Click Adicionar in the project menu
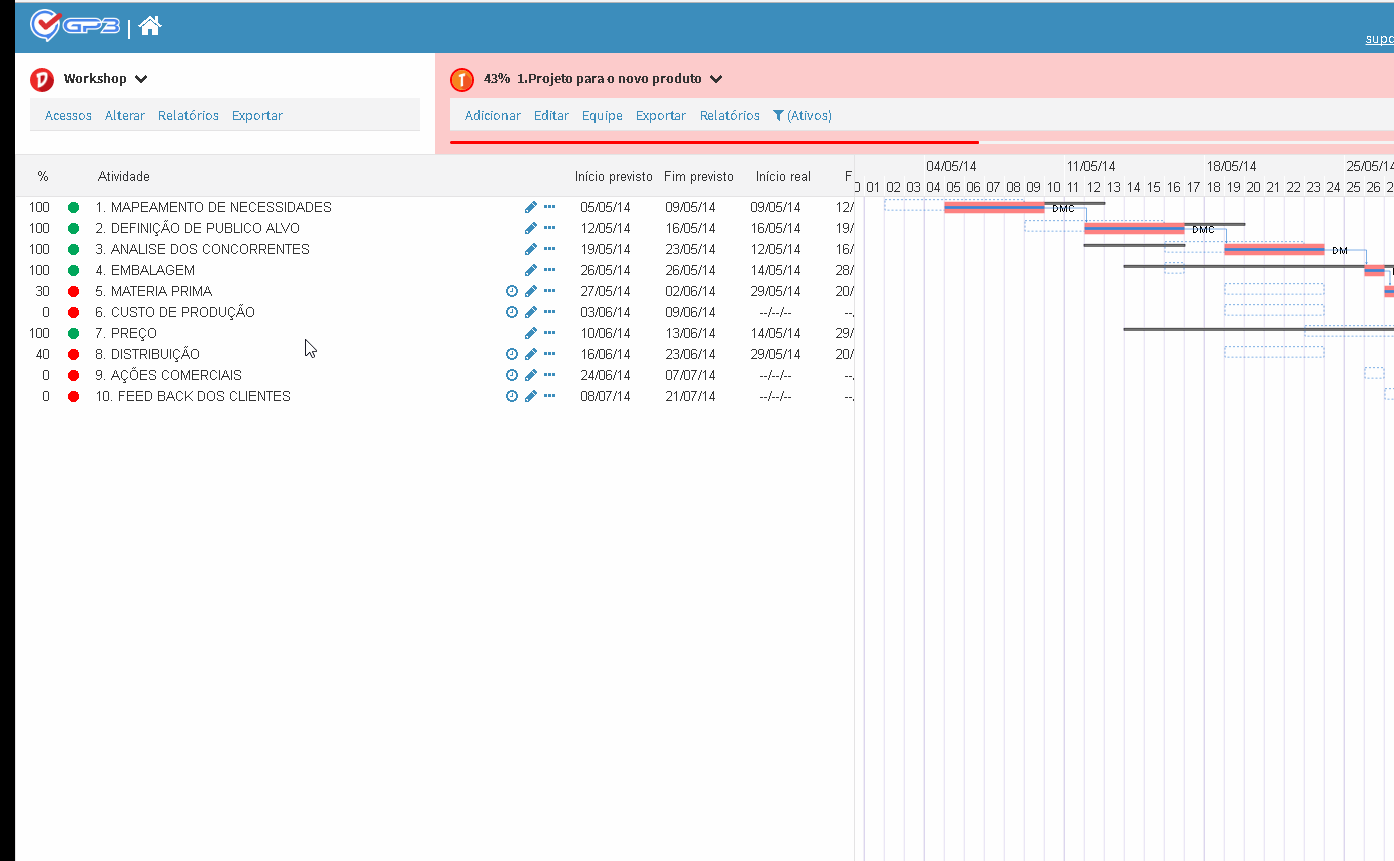Viewport: 1394px width, 861px height. click(x=493, y=116)
